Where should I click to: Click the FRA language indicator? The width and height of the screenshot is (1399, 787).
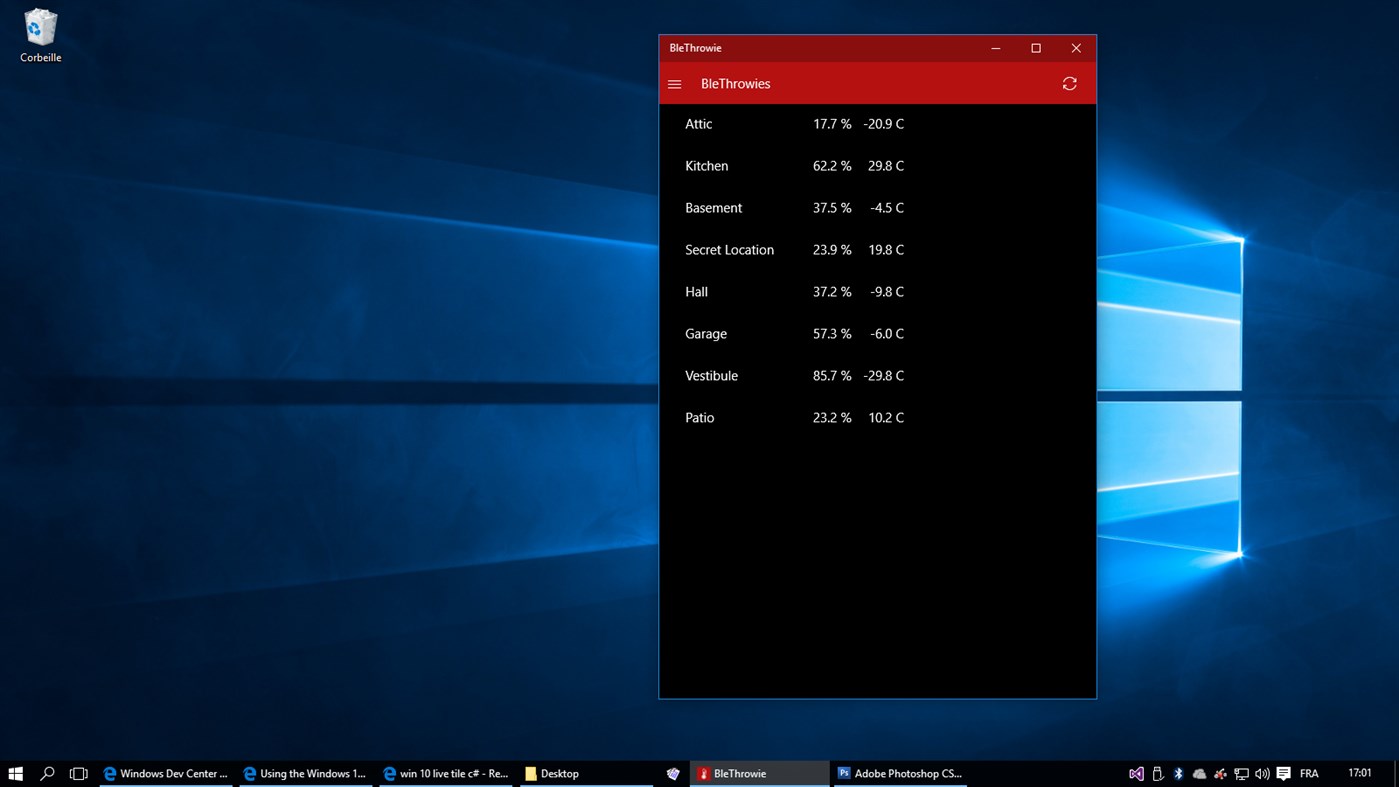[1308, 773]
